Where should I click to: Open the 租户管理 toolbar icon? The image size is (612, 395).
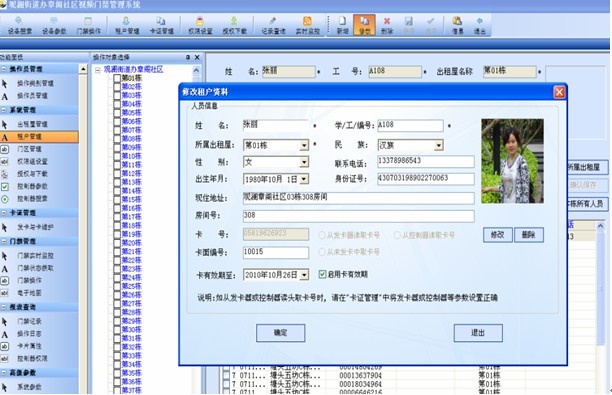pyautogui.click(x=127, y=25)
